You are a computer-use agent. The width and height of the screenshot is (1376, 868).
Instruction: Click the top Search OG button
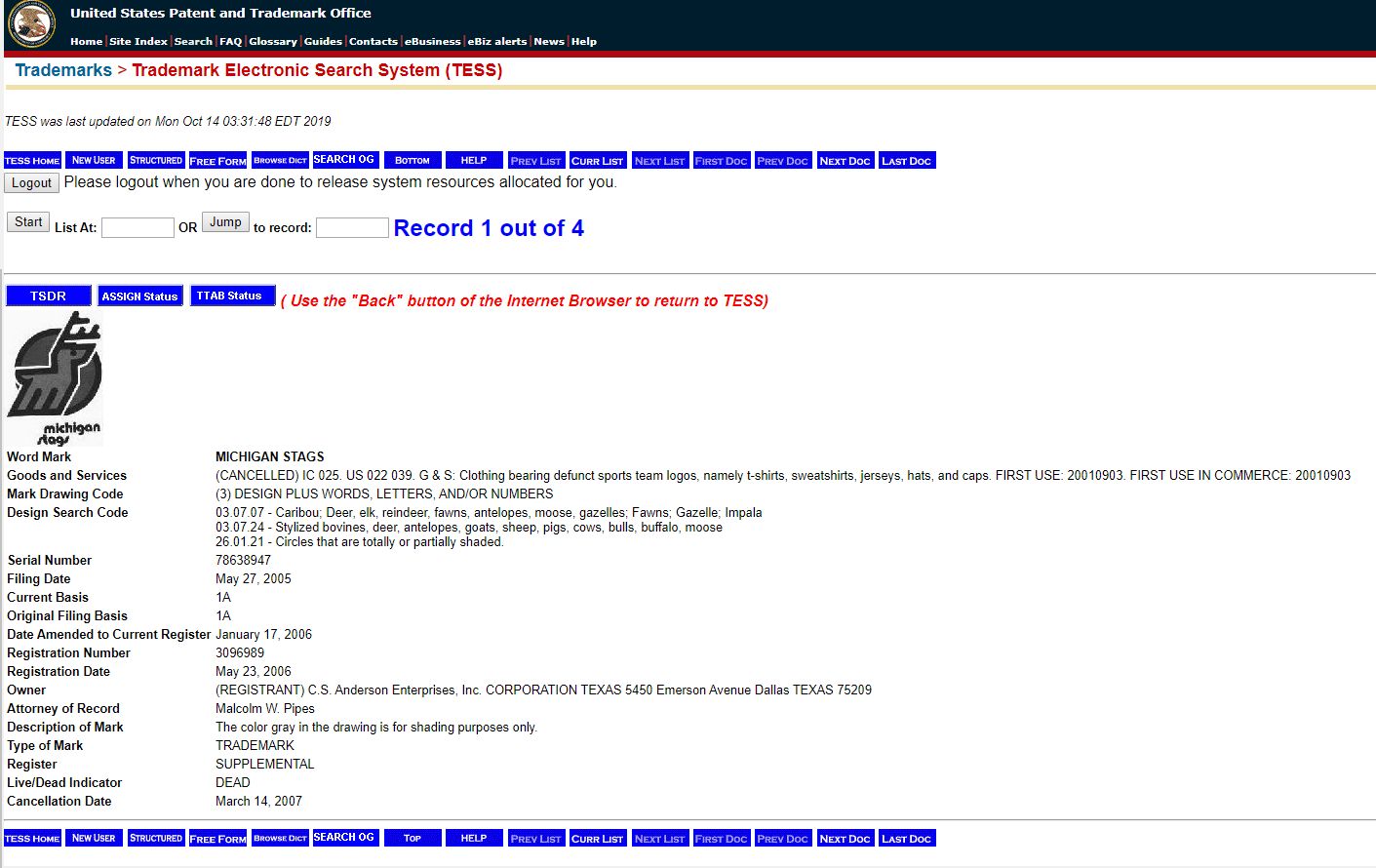(345, 160)
